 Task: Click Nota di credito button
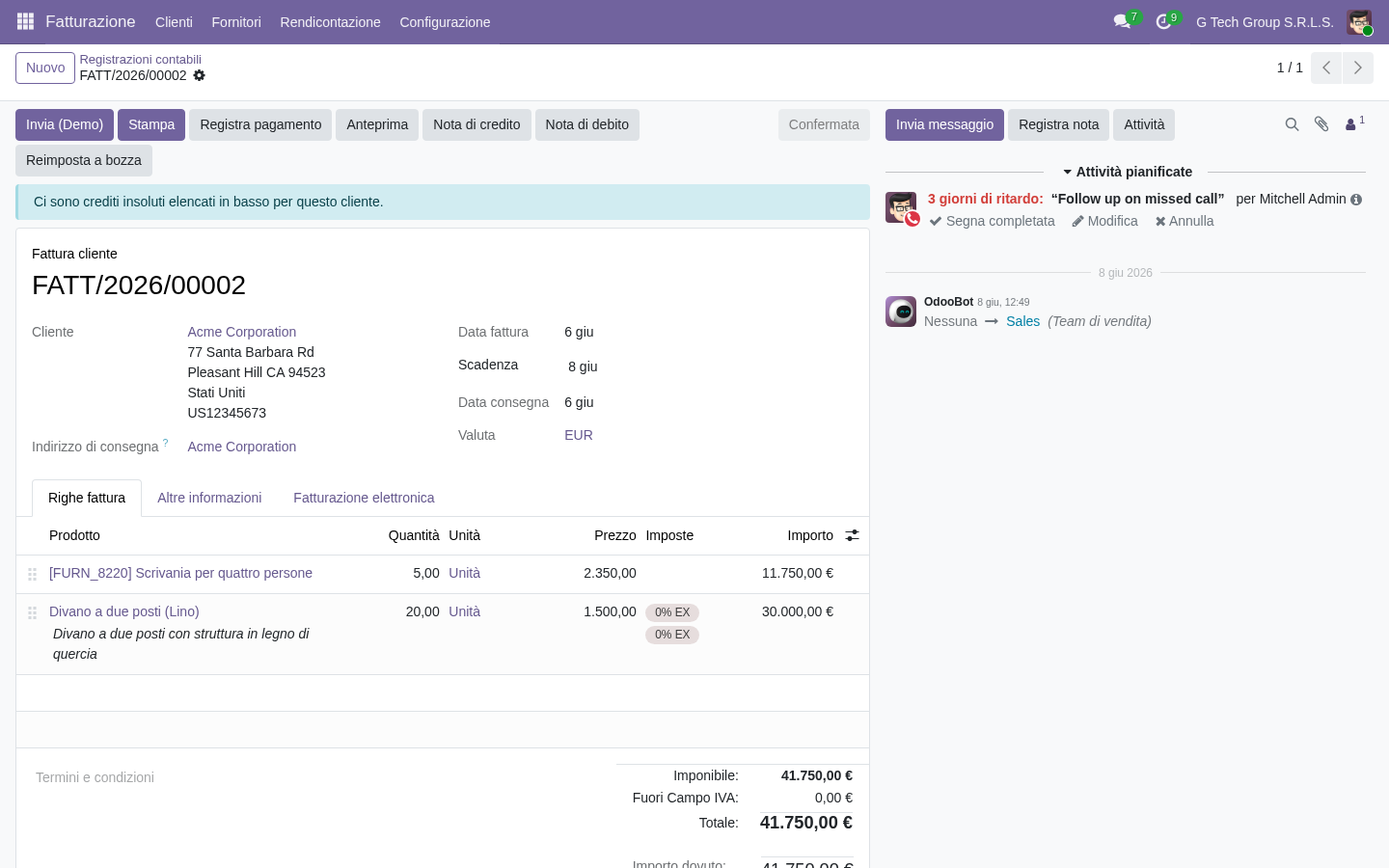477,124
